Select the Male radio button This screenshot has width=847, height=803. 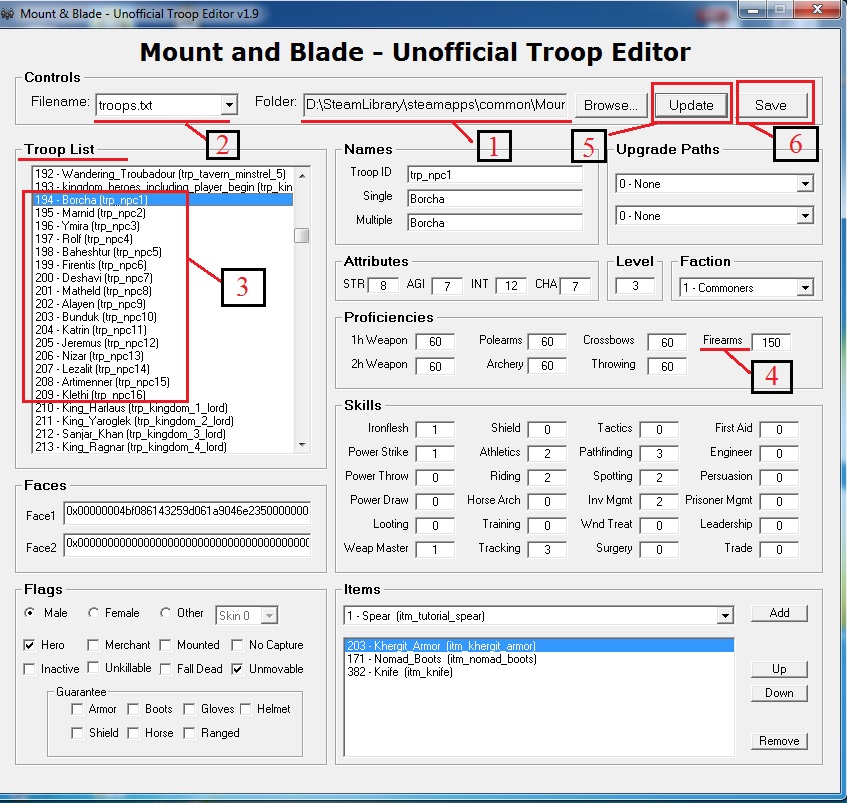coord(30,613)
